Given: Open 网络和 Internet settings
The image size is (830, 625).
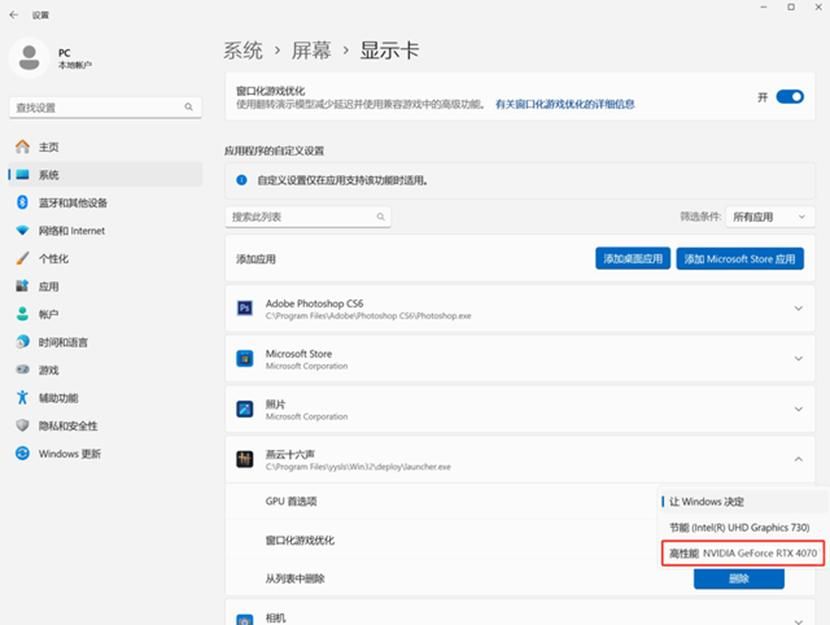Looking at the screenshot, I should [105, 230].
